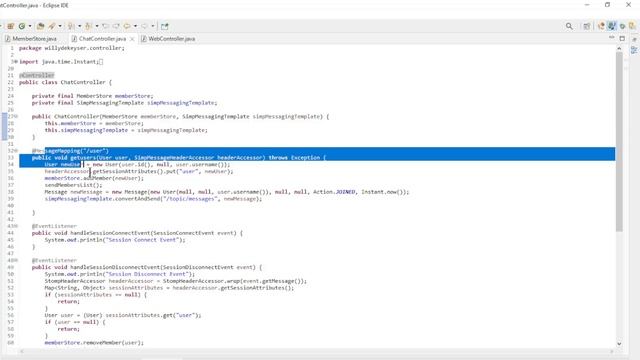Screen dimensions: 640x360
Task: Open the Forward navigation history dropdown
Action: pos(153,26)
